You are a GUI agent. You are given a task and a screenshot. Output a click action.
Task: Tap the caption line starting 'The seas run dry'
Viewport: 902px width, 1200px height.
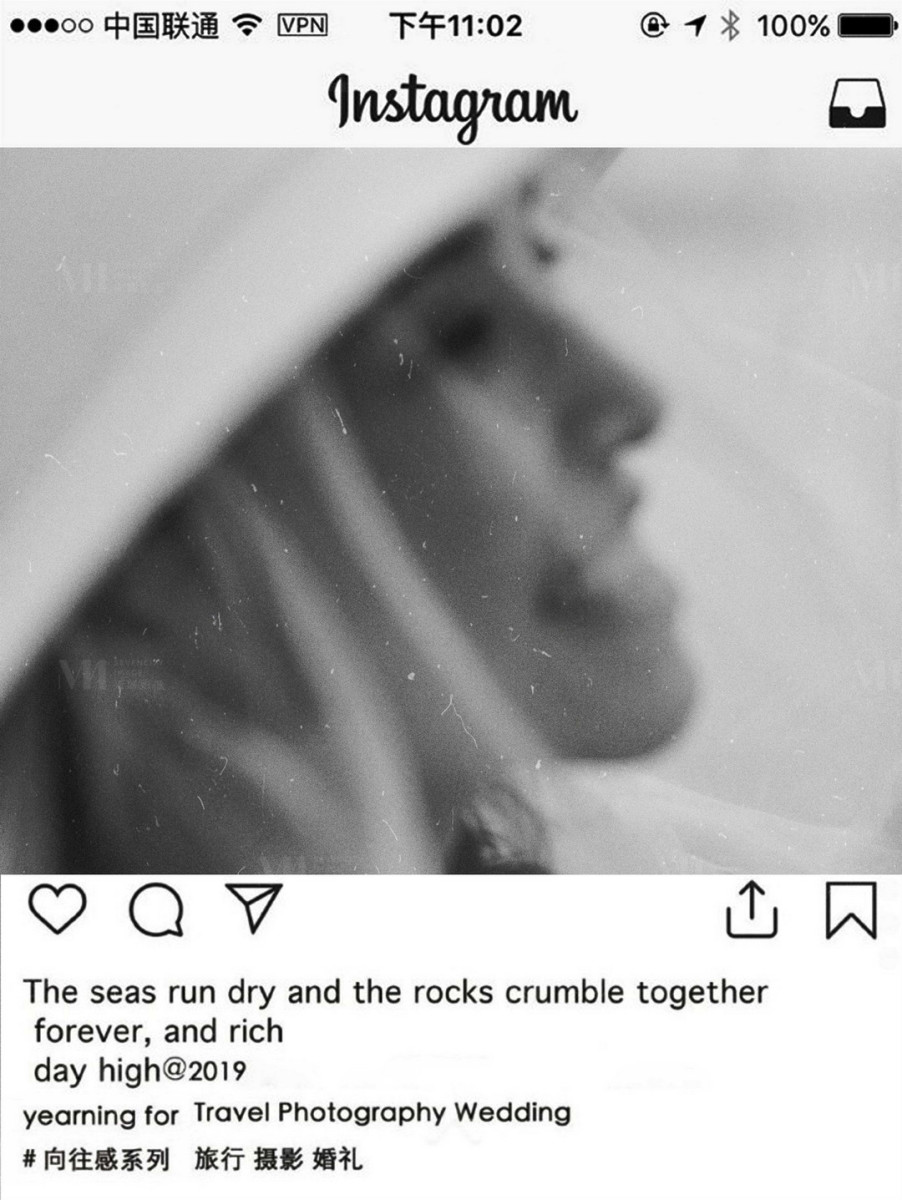(x=395, y=993)
